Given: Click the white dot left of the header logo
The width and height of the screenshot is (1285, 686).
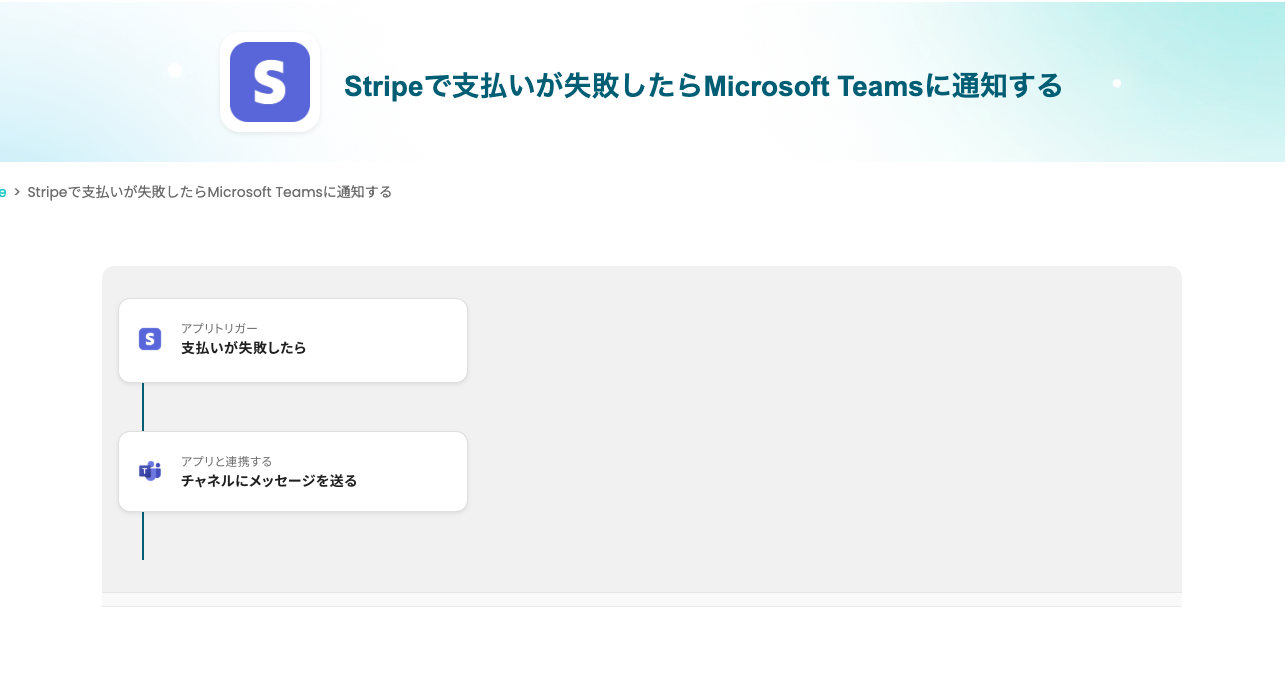Looking at the screenshot, I should tap(175, 71).
